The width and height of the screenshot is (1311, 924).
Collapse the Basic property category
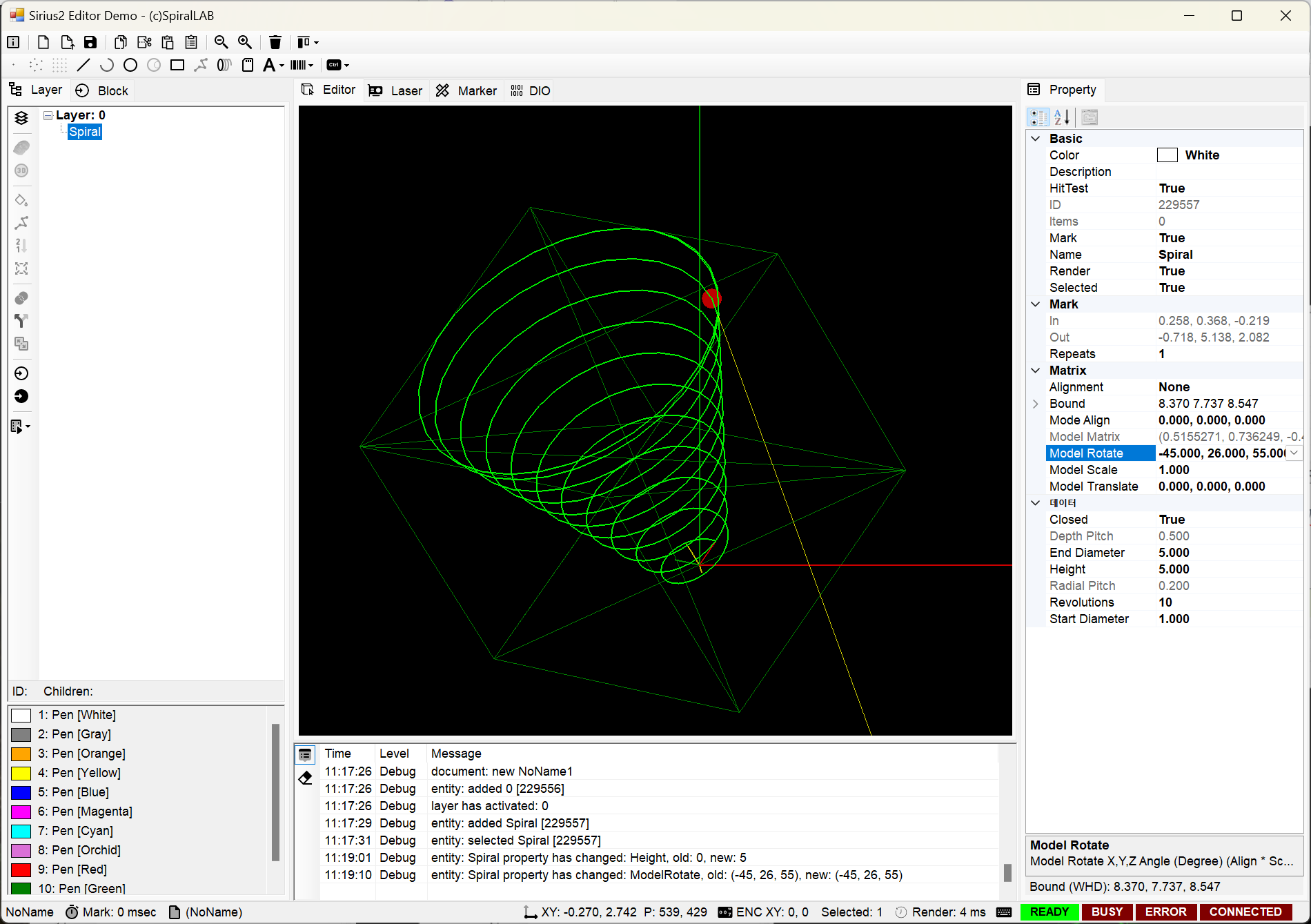pyautogui.click(x=1035, y=139)
